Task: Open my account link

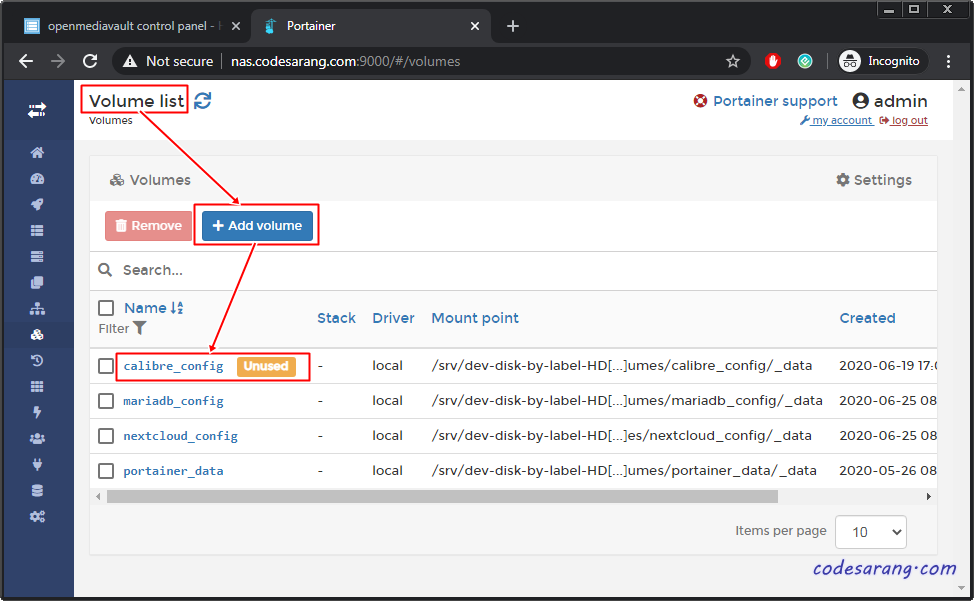Action: point(836,120)
